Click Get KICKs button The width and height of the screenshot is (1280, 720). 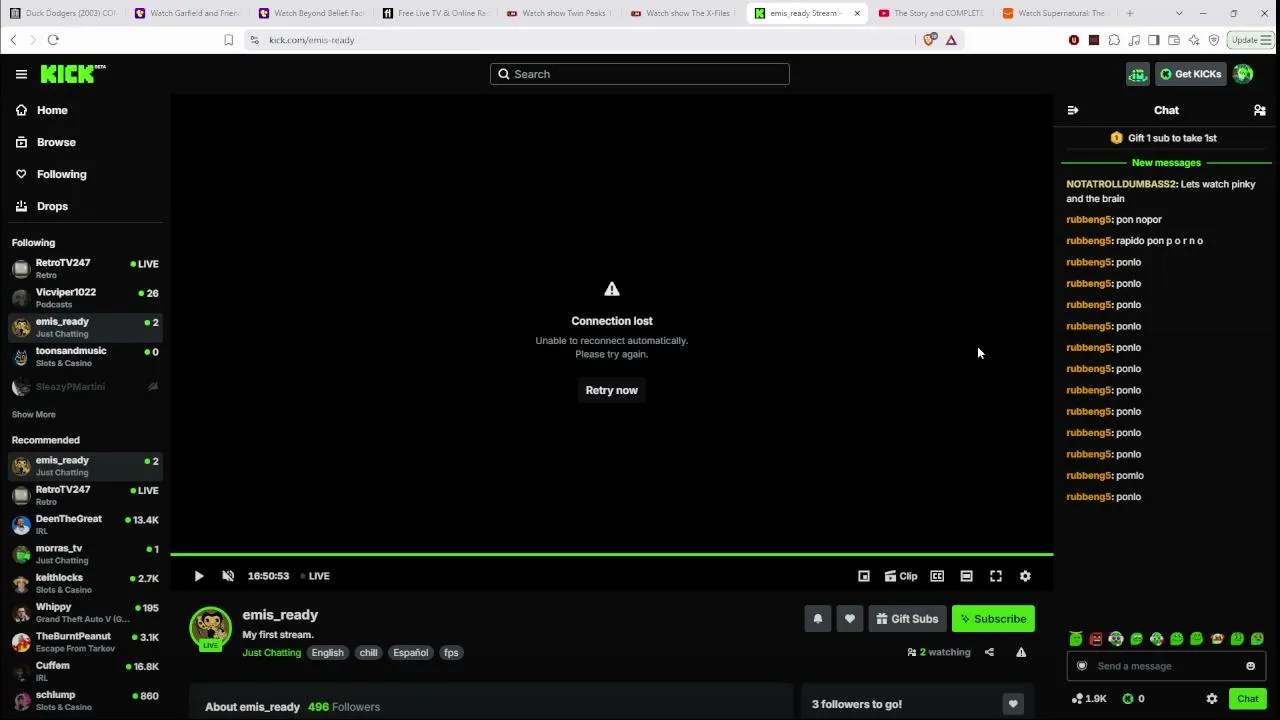1191,74
